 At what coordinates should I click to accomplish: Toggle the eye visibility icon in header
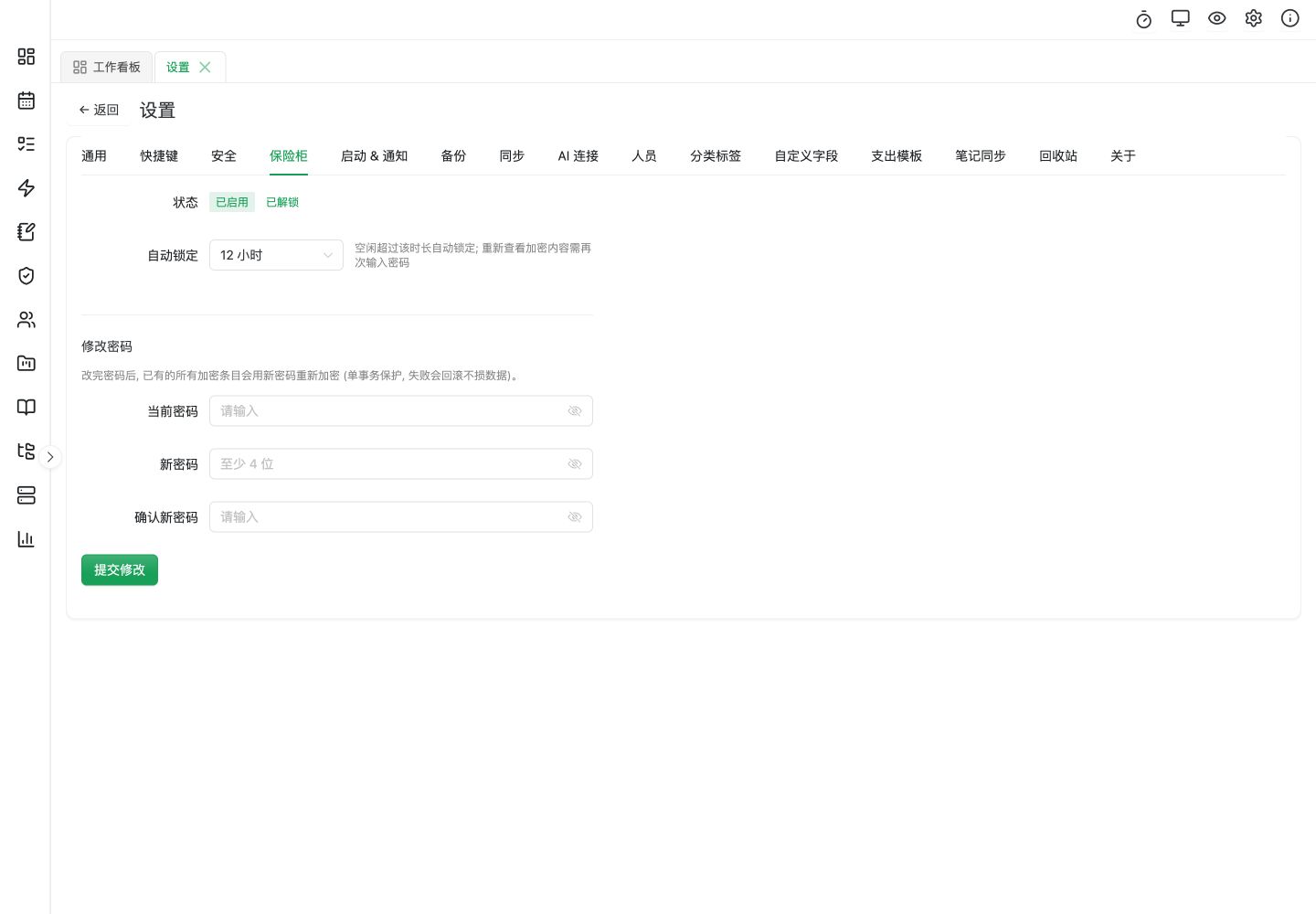tap(1217, 18)
